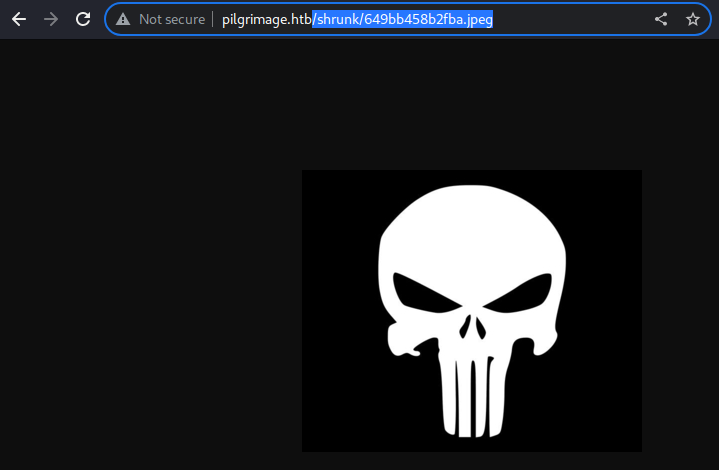Go forward to the next page
The image size is (719, 470).
point(51,19)
